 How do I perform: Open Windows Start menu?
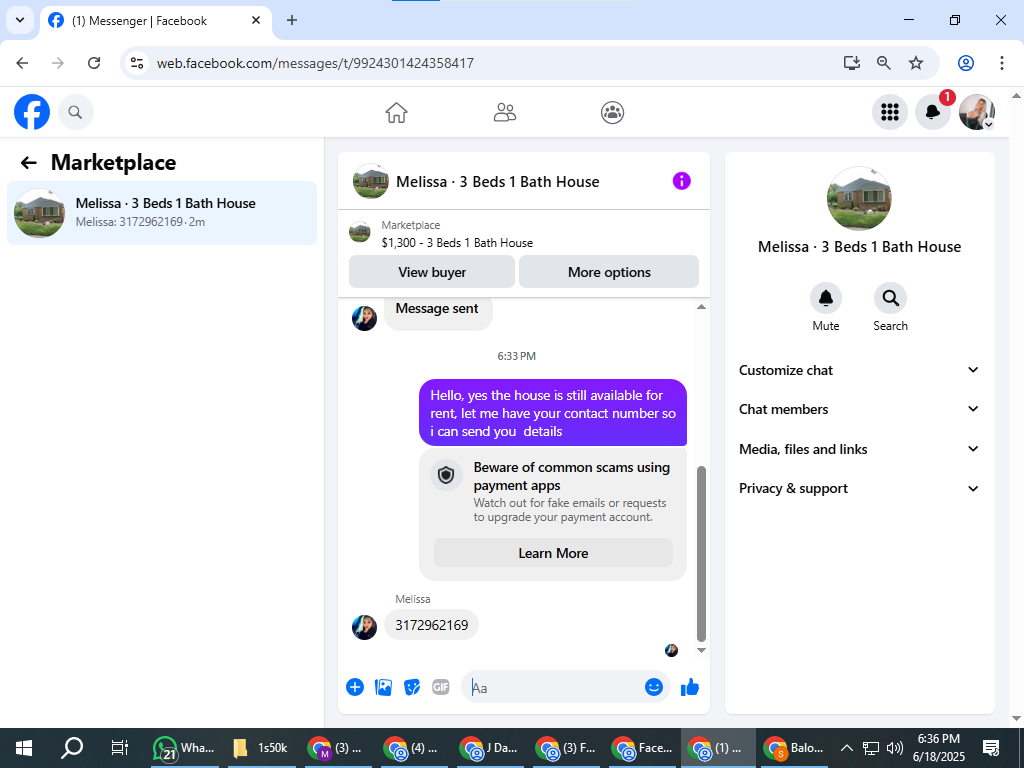(24, 748)
